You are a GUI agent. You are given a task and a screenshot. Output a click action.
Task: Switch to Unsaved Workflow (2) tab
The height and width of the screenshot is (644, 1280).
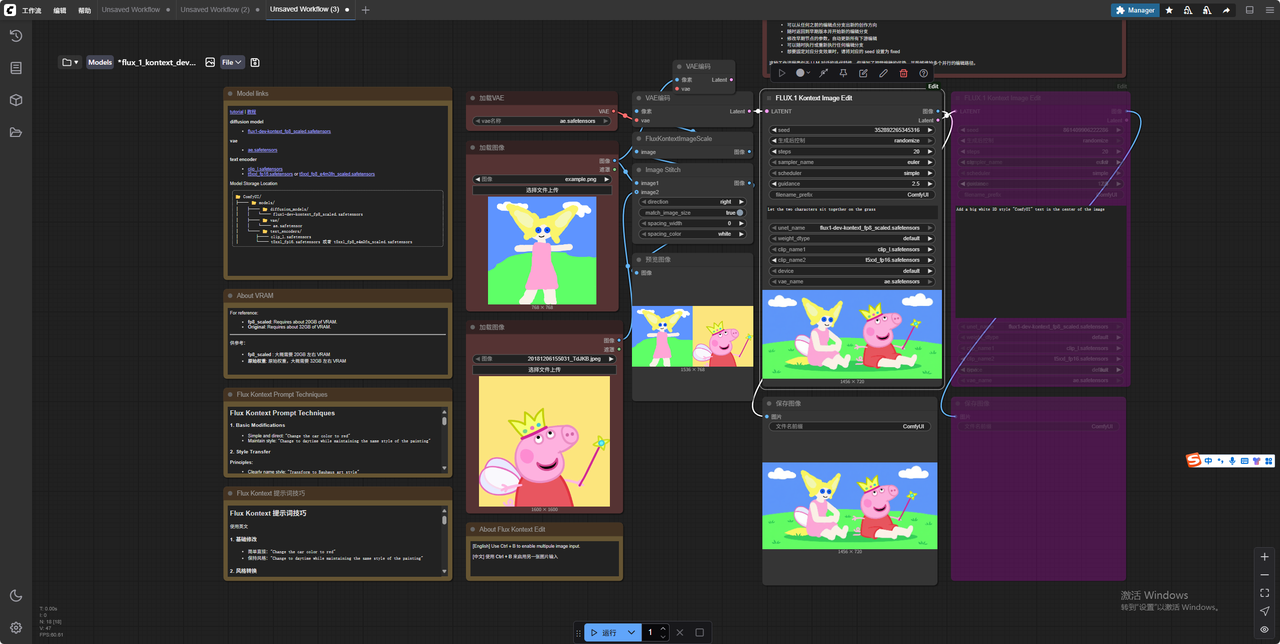click(215, 10)
